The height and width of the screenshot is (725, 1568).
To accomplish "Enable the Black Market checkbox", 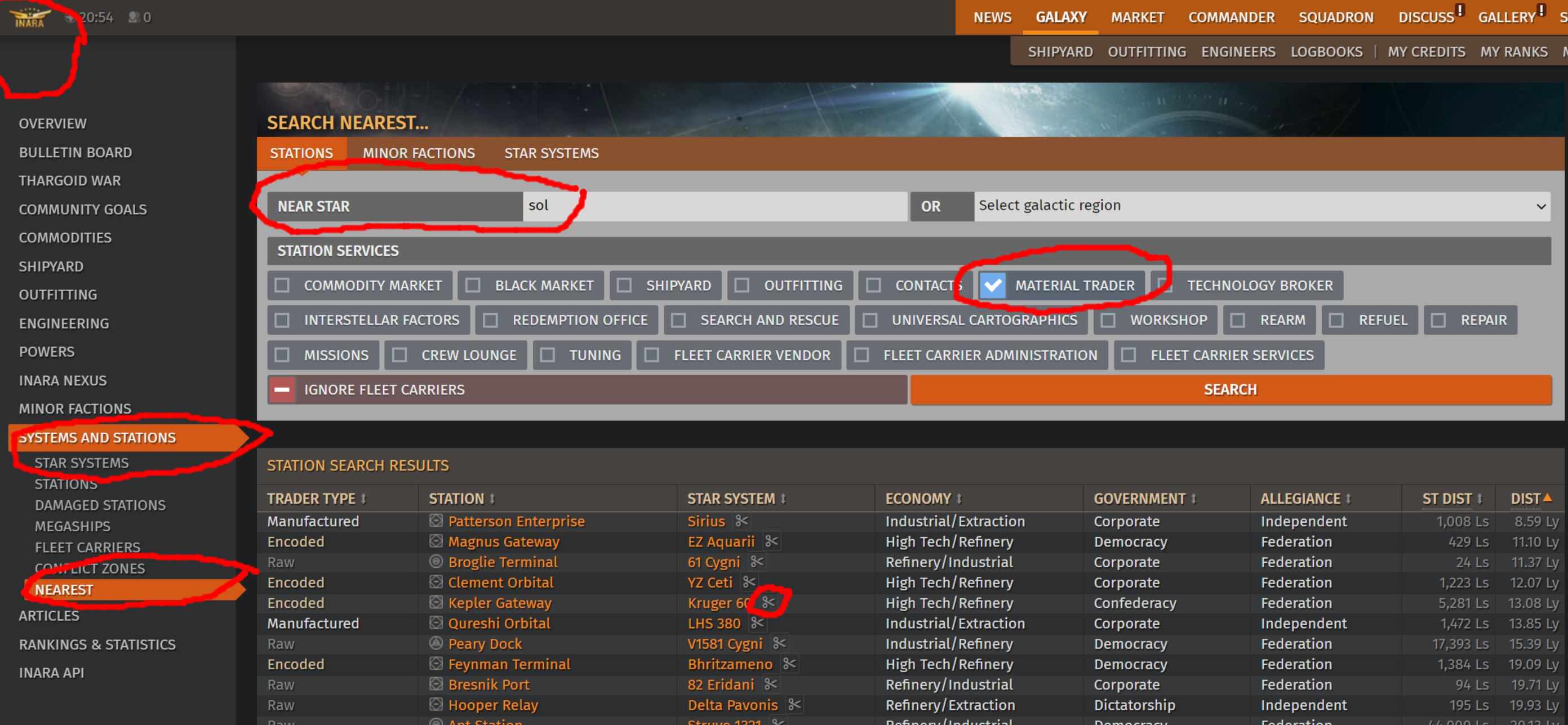I will pyautogui.click(x=473, y=285).
